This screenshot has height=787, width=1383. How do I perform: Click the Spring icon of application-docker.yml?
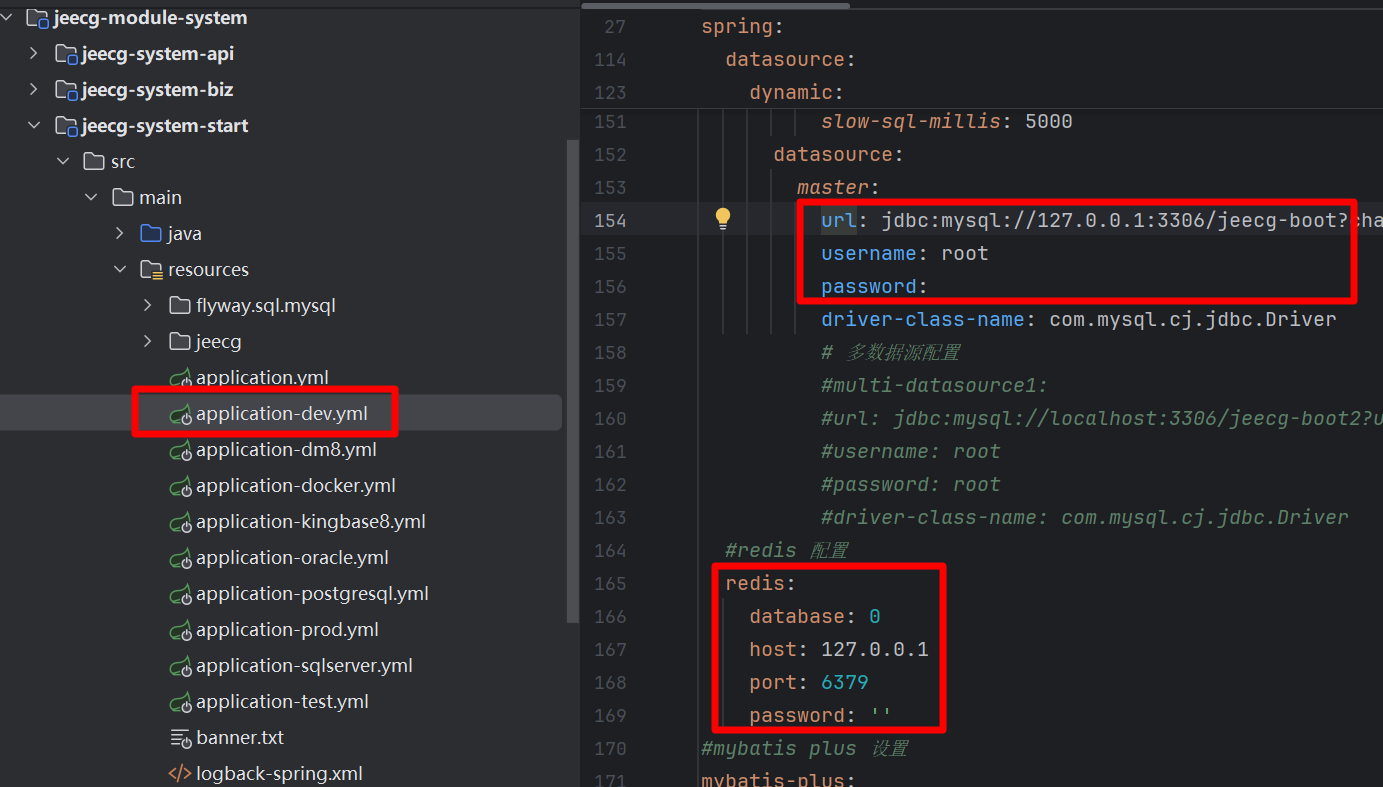[x=180, y=486]
